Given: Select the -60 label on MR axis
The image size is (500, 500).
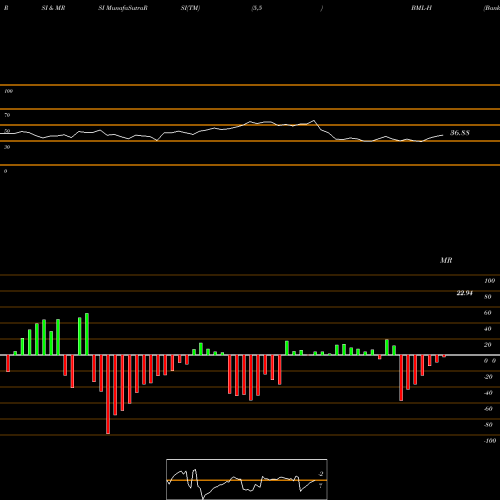Looking at the screenshot, I should tap(488, 409).
